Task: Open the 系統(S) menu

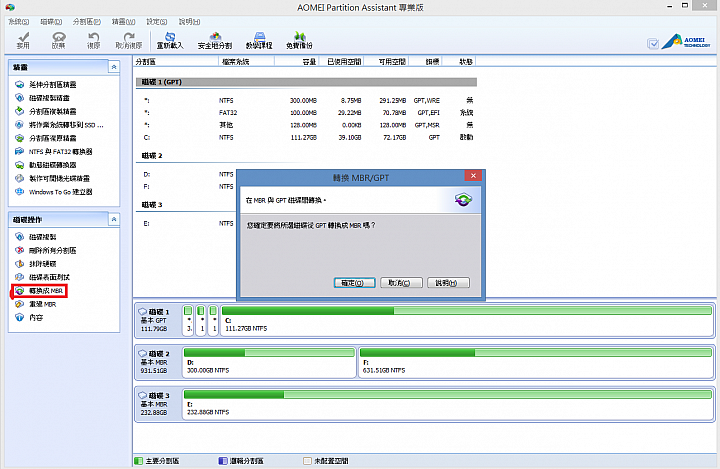Action: pos(18,22)
